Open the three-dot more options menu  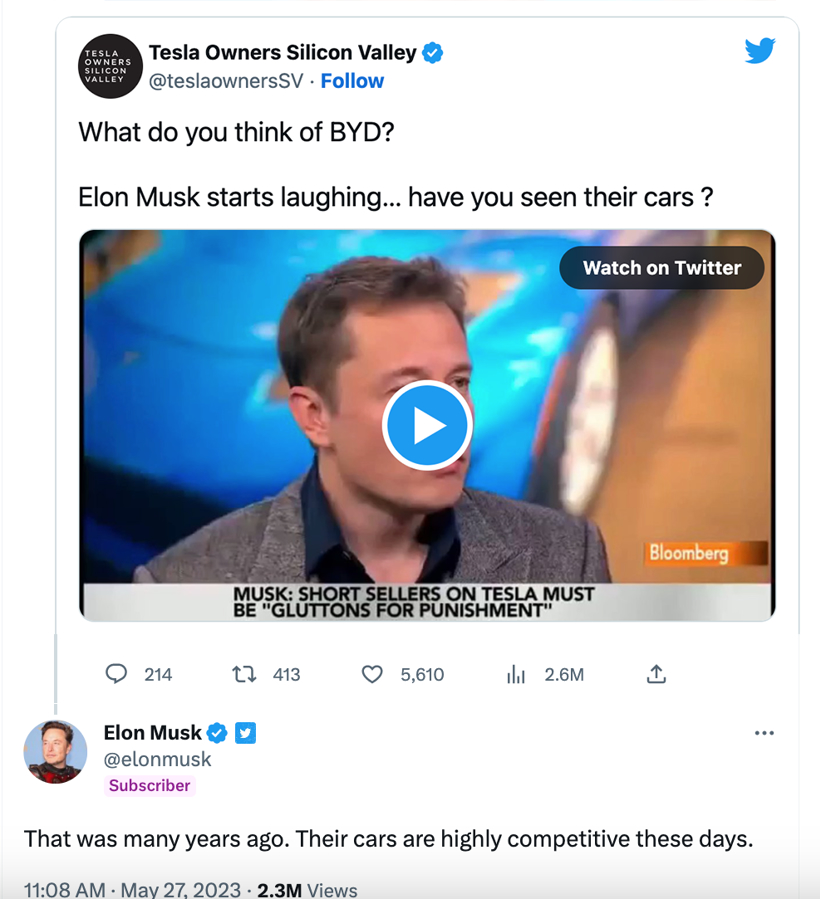click(764, 733)
